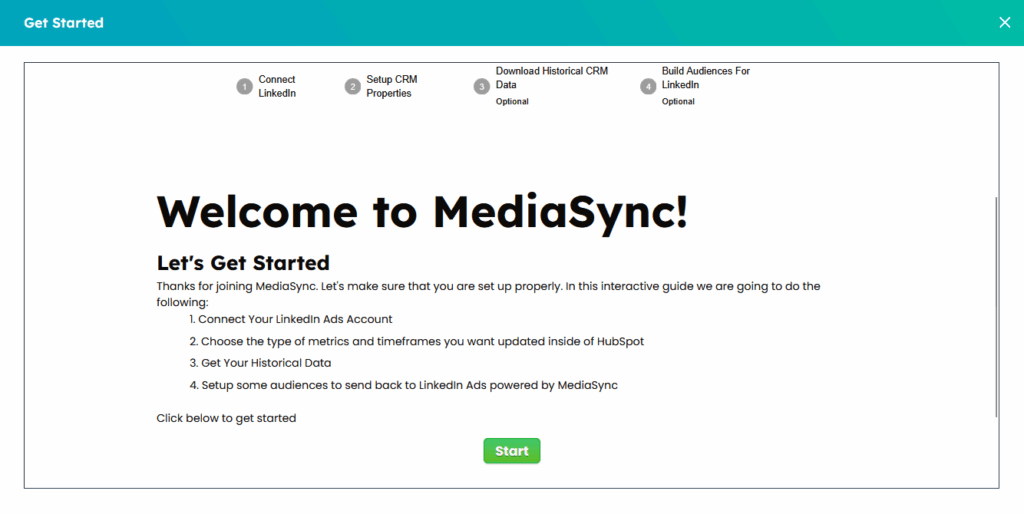Viewport: 1024px width, 514px height.
Task: Open the Download Historical CRM Data step
Action: tap(551, 78)
